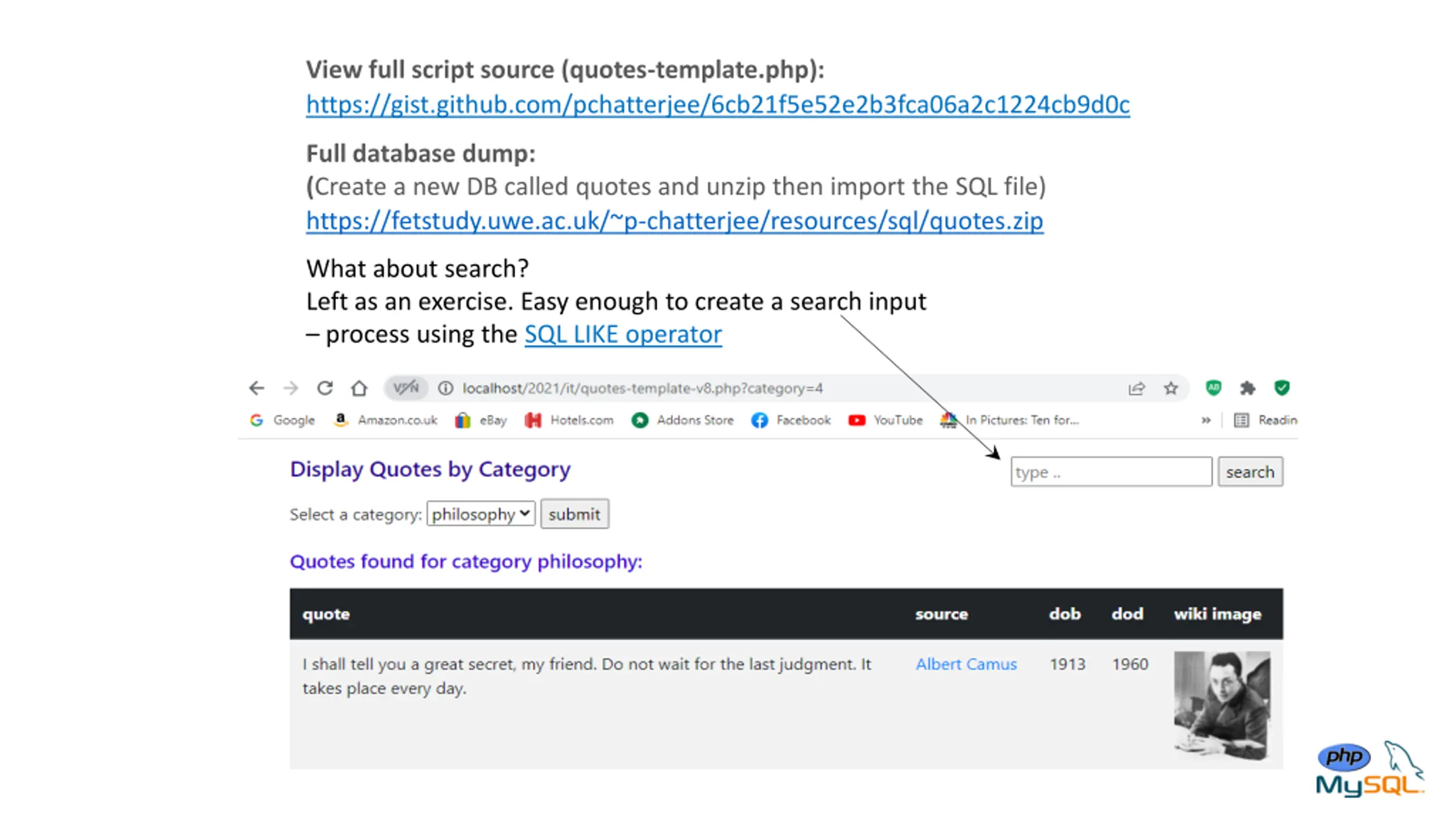Open the share page icon
1456x819 pixels.
click(x=1136, y=388)
